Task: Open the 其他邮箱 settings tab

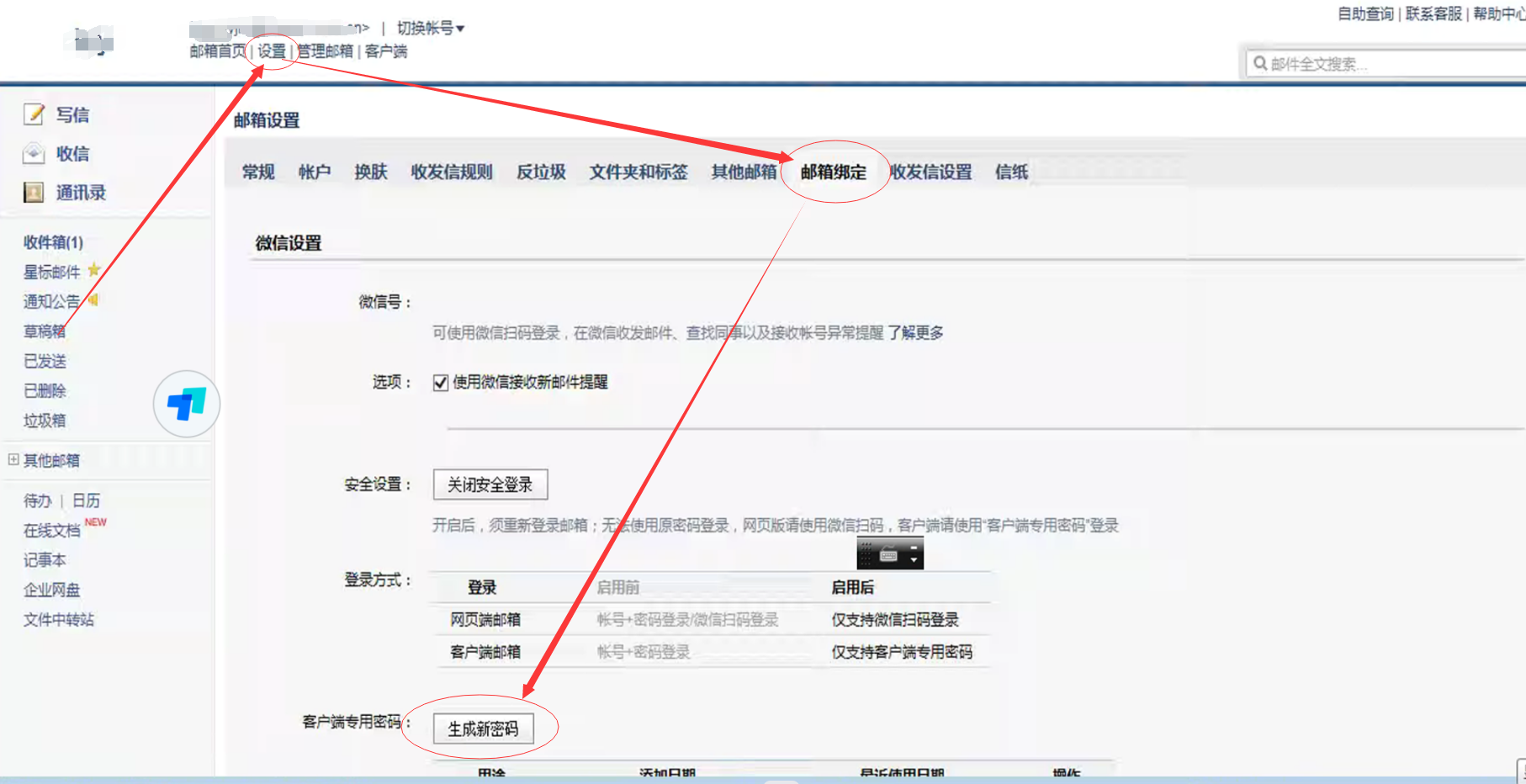Action: tap(744, 172)
